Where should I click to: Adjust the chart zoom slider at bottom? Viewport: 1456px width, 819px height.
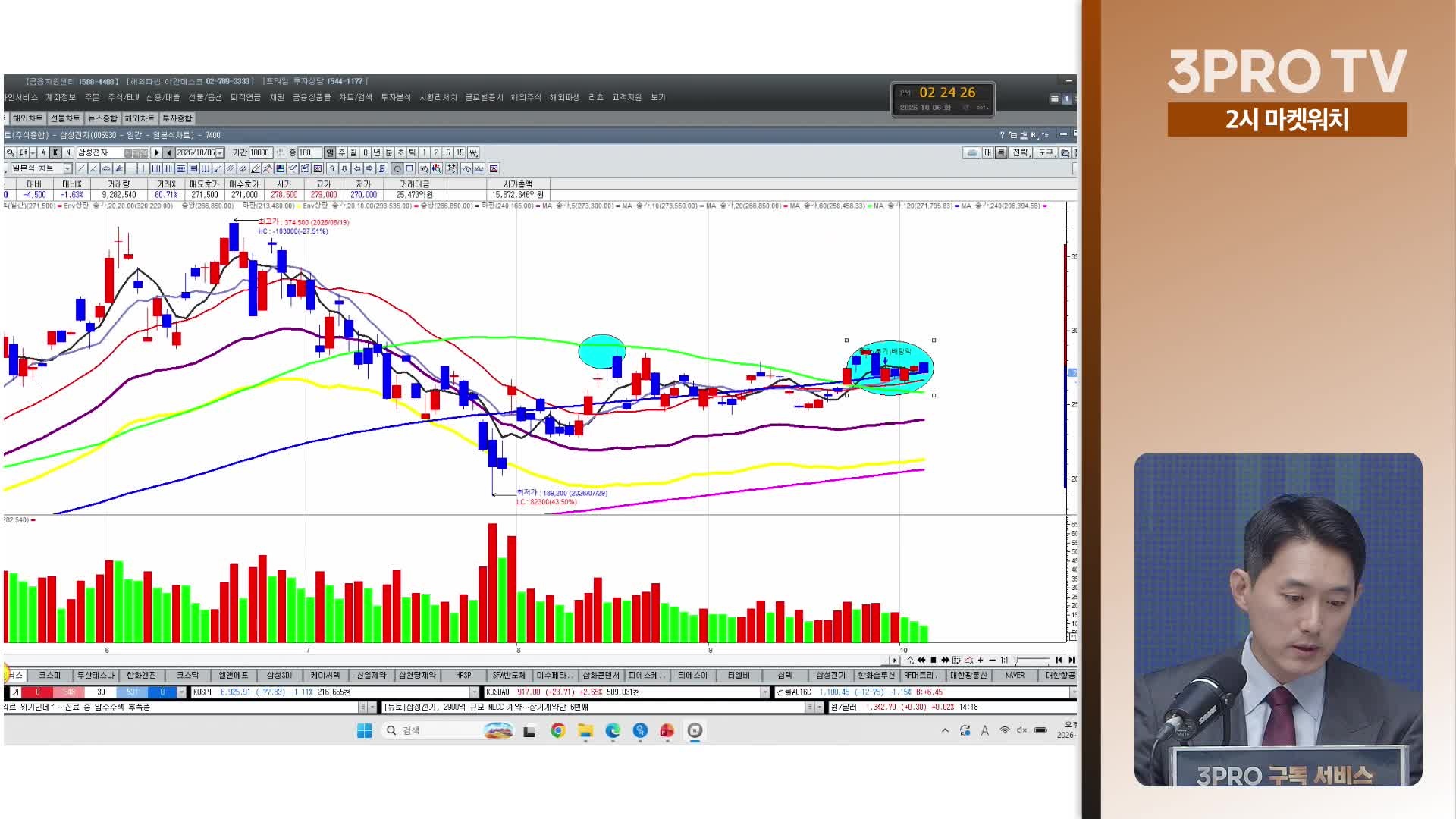(x=1033, y=660)
